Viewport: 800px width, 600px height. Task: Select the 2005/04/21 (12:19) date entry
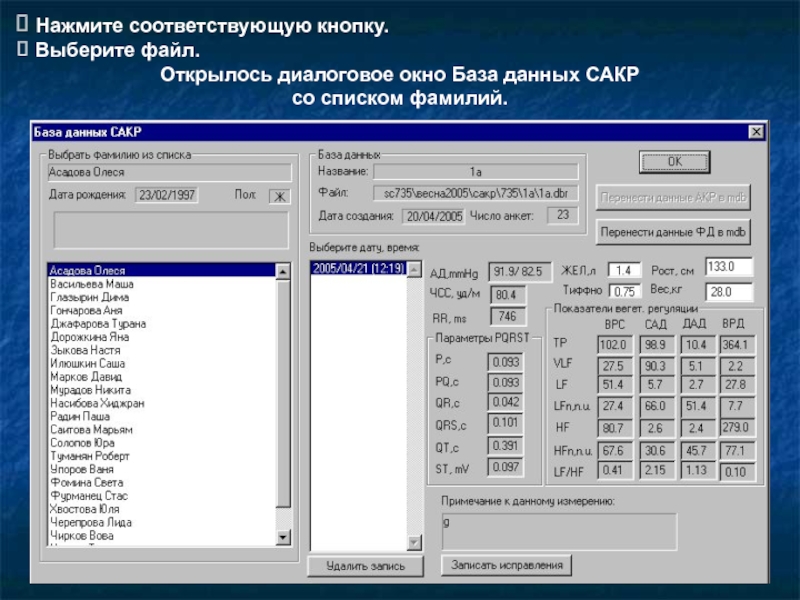pyautogui.click(x=357, y=268)
